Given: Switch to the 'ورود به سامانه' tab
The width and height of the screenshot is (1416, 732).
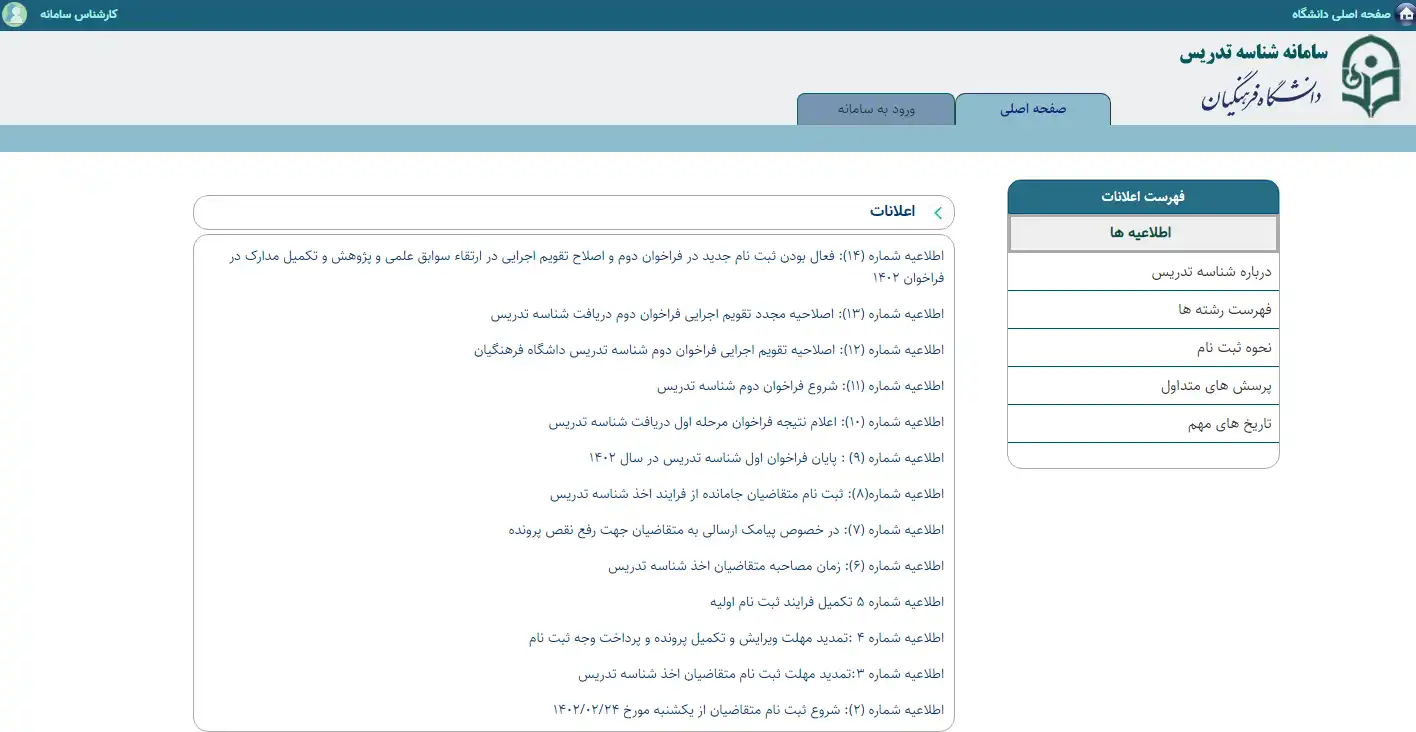Looking at the screenshot, I should (x=876, y=109).
